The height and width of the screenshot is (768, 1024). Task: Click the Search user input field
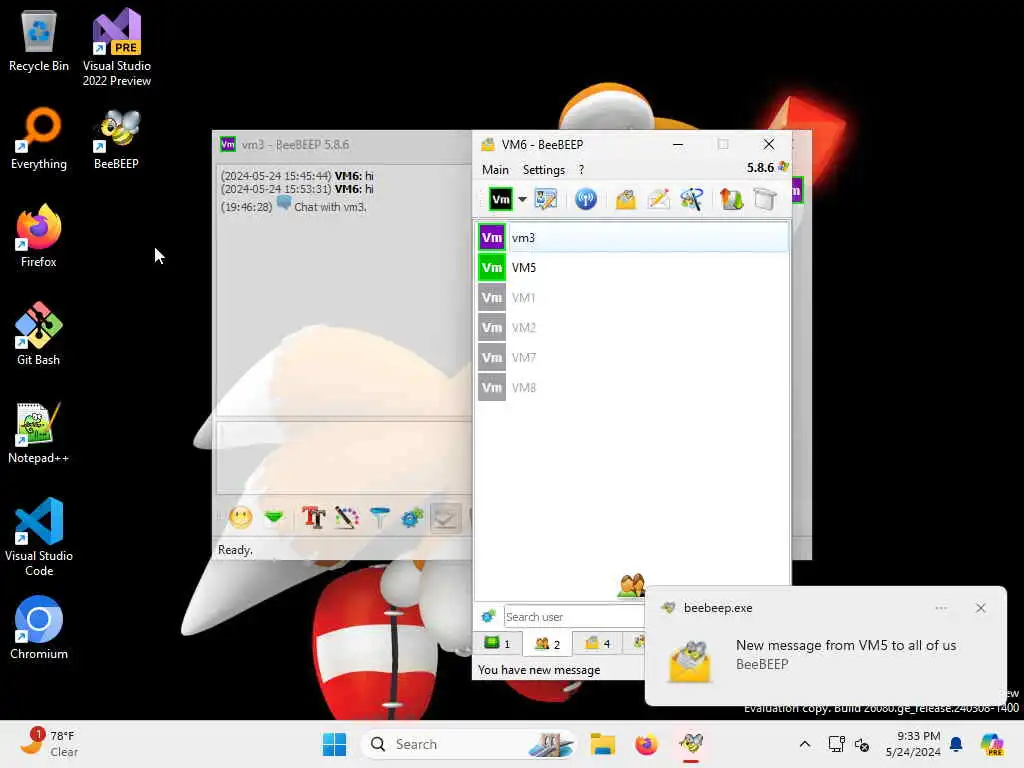point(573,616)
